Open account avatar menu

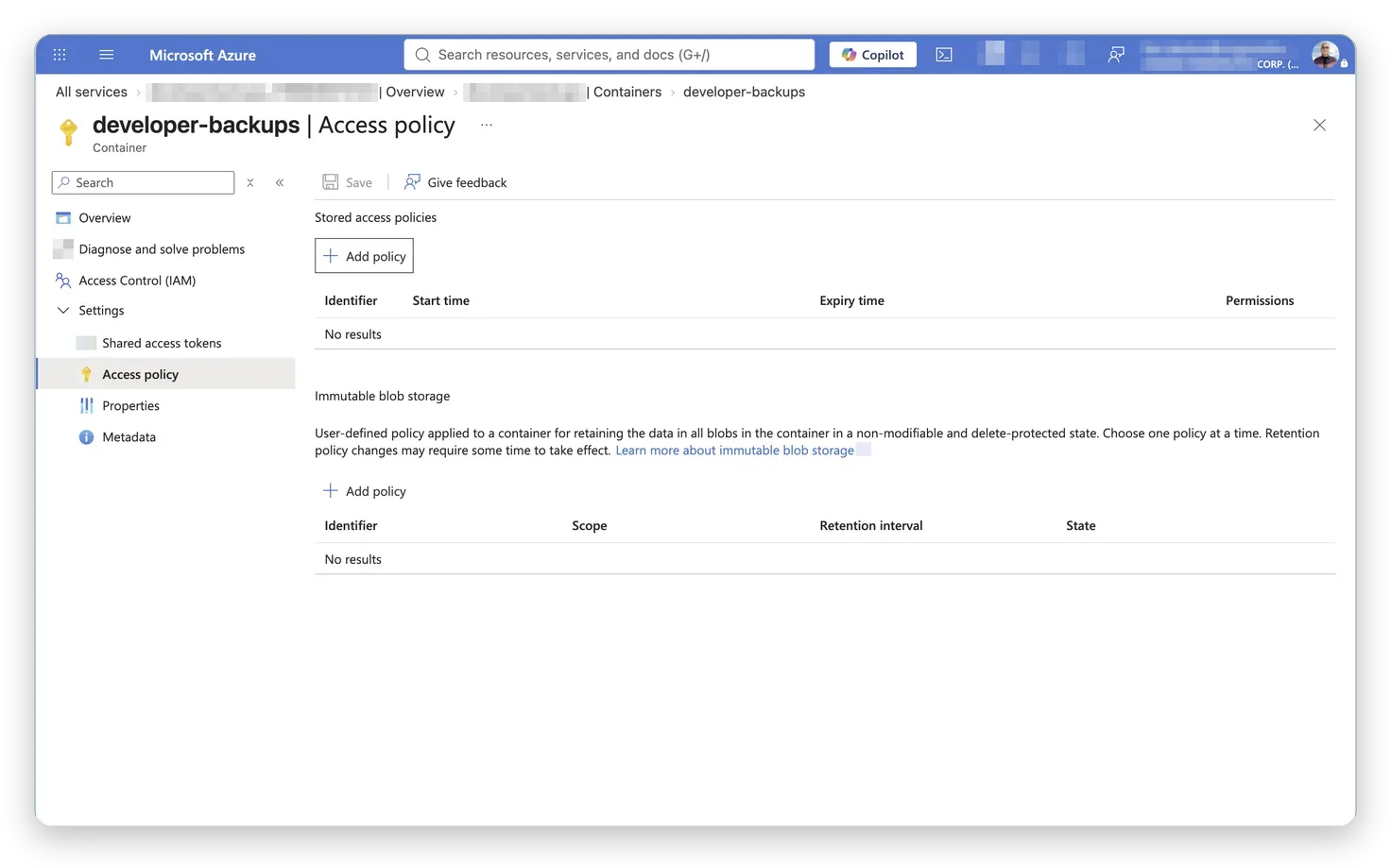(1325, 55)
